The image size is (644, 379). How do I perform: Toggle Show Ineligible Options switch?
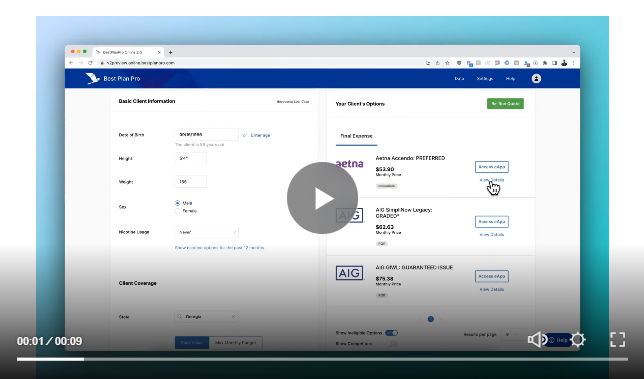(x=391, y=333)
